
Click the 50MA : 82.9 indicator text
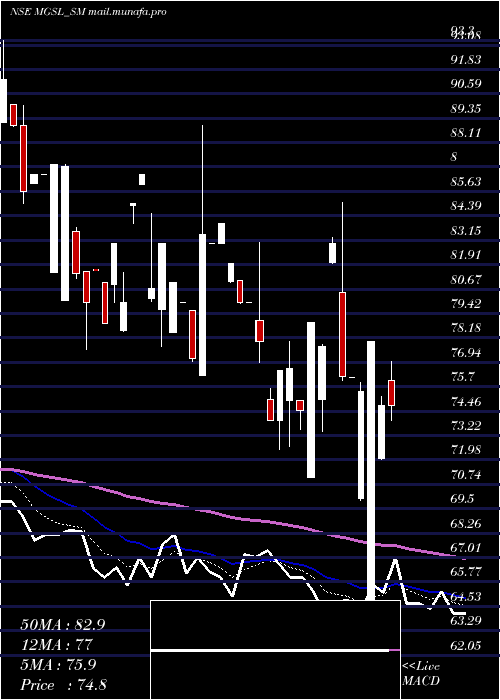pyautogui.click(x=62, y=625)
